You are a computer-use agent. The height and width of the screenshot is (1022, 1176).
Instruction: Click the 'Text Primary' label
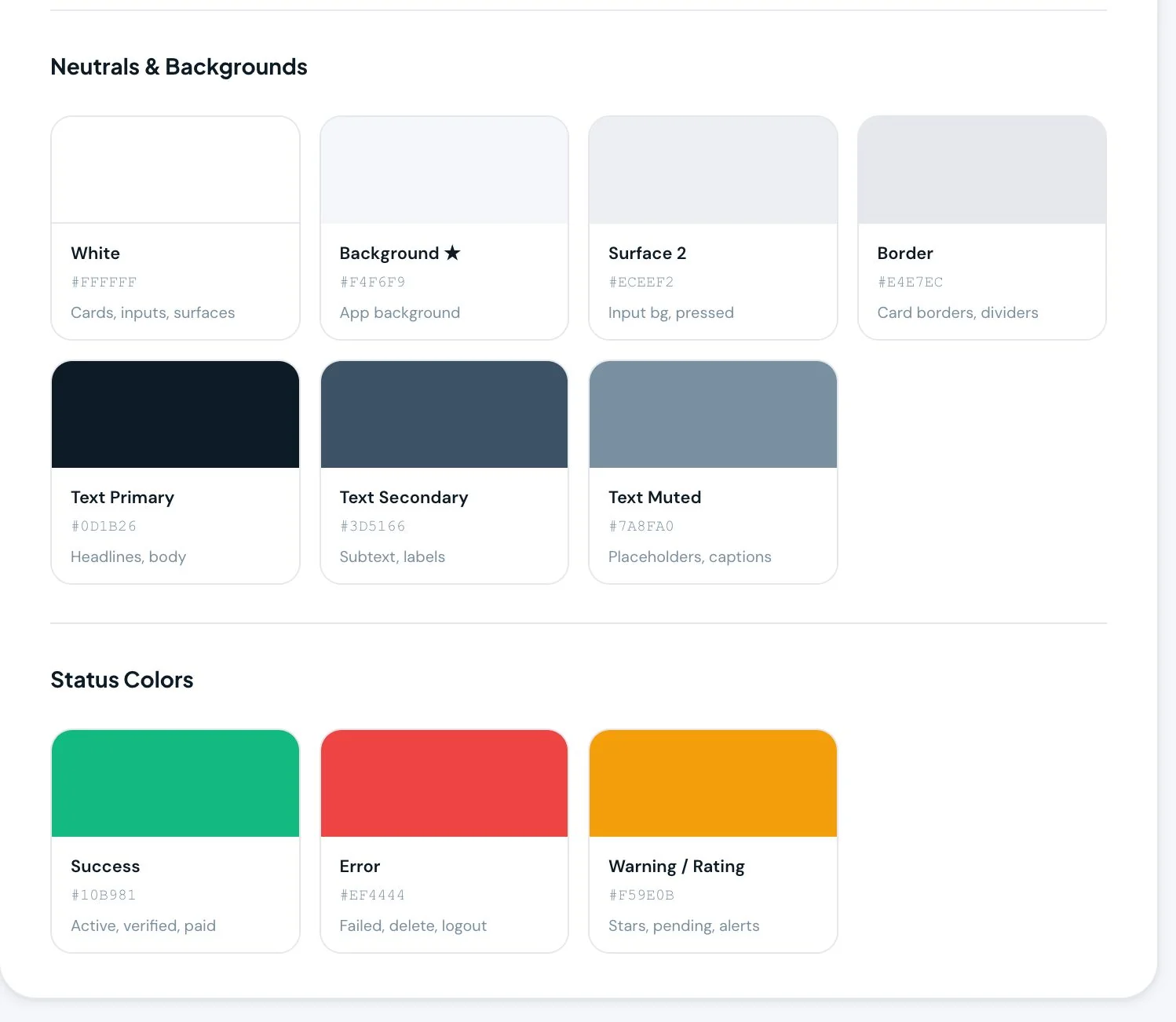[122, 498]
